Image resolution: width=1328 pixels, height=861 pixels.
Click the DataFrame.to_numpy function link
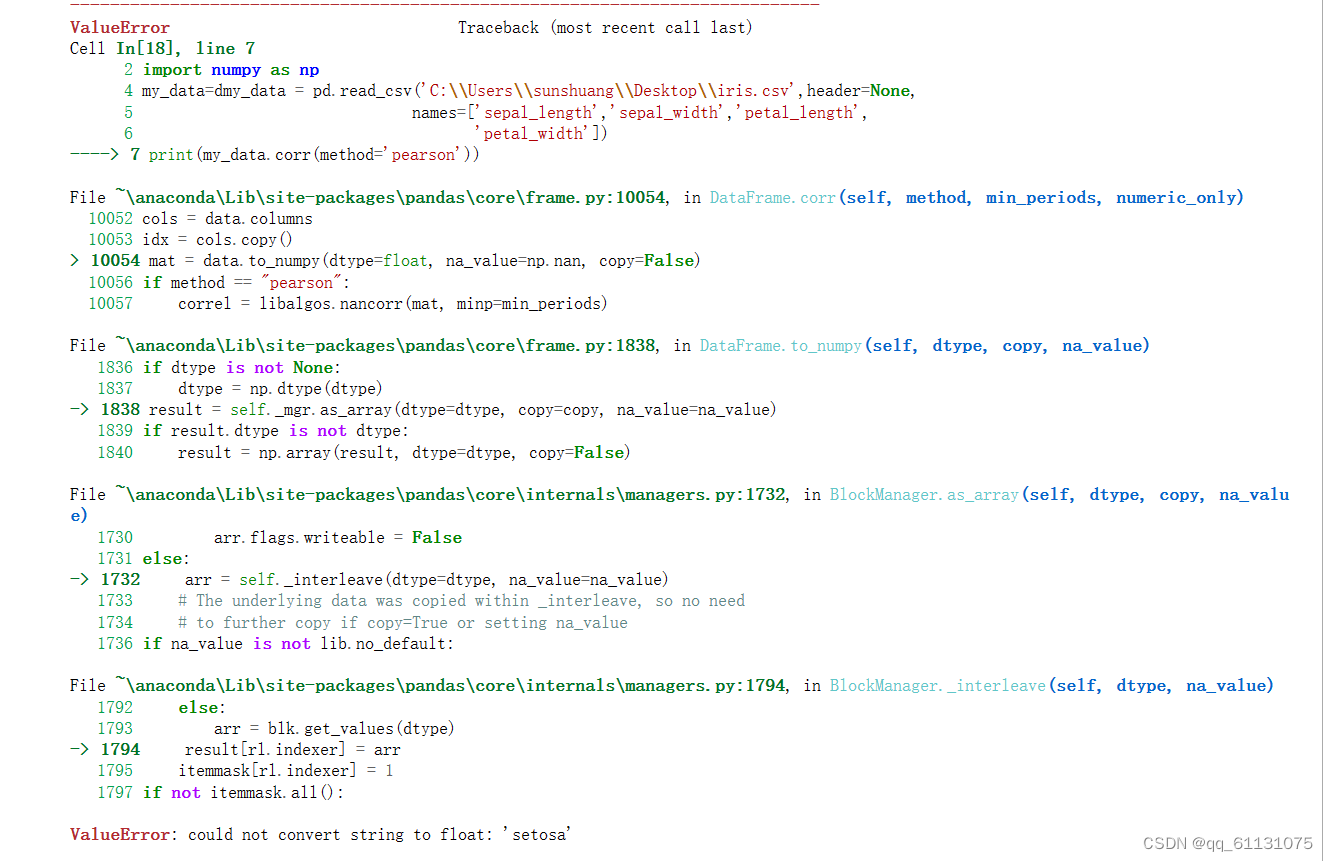click(780, 345)
